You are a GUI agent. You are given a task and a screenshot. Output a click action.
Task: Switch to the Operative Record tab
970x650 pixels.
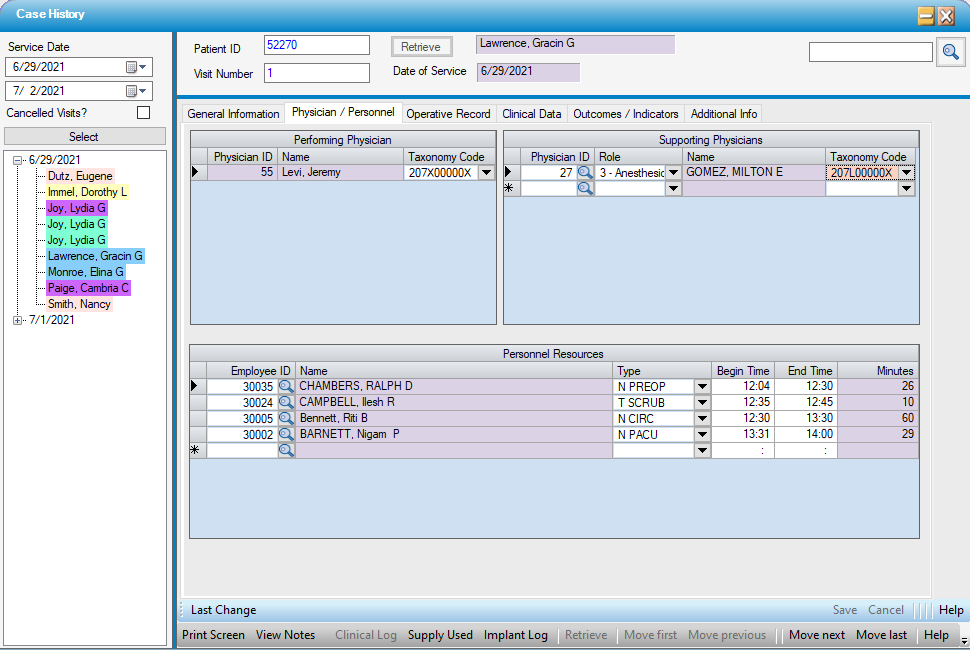[x=448, y=114]
